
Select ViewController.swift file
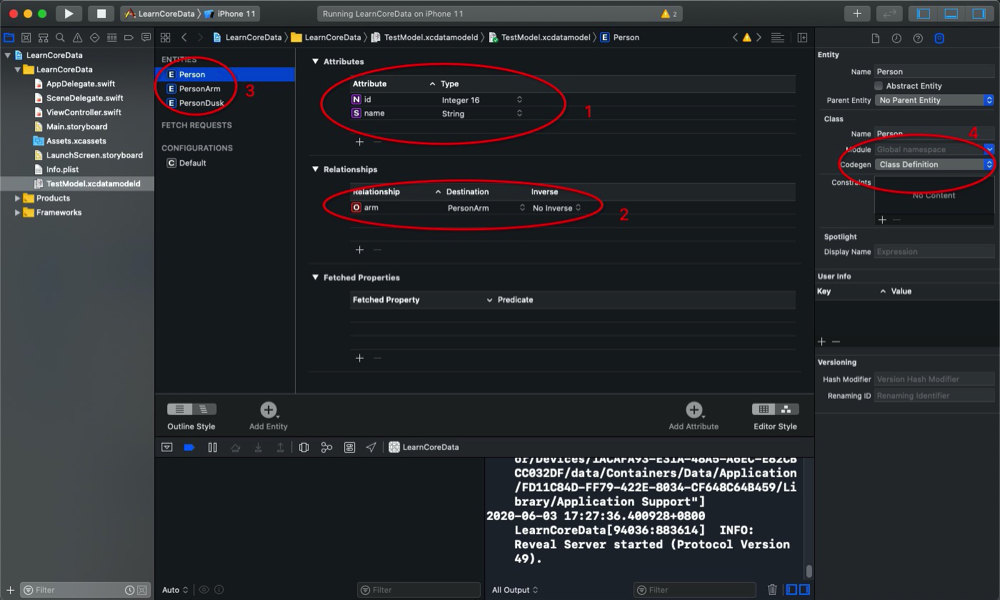click(84, 112)
